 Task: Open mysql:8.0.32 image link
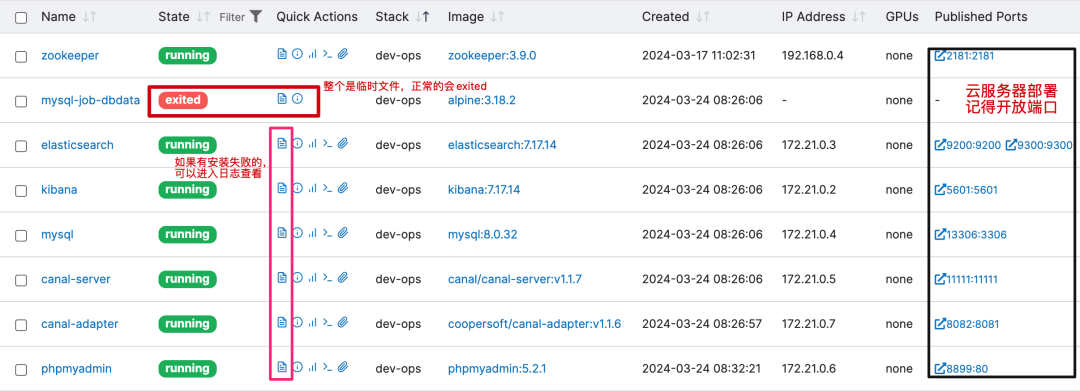pyautogui.click(x=482, y=234)
